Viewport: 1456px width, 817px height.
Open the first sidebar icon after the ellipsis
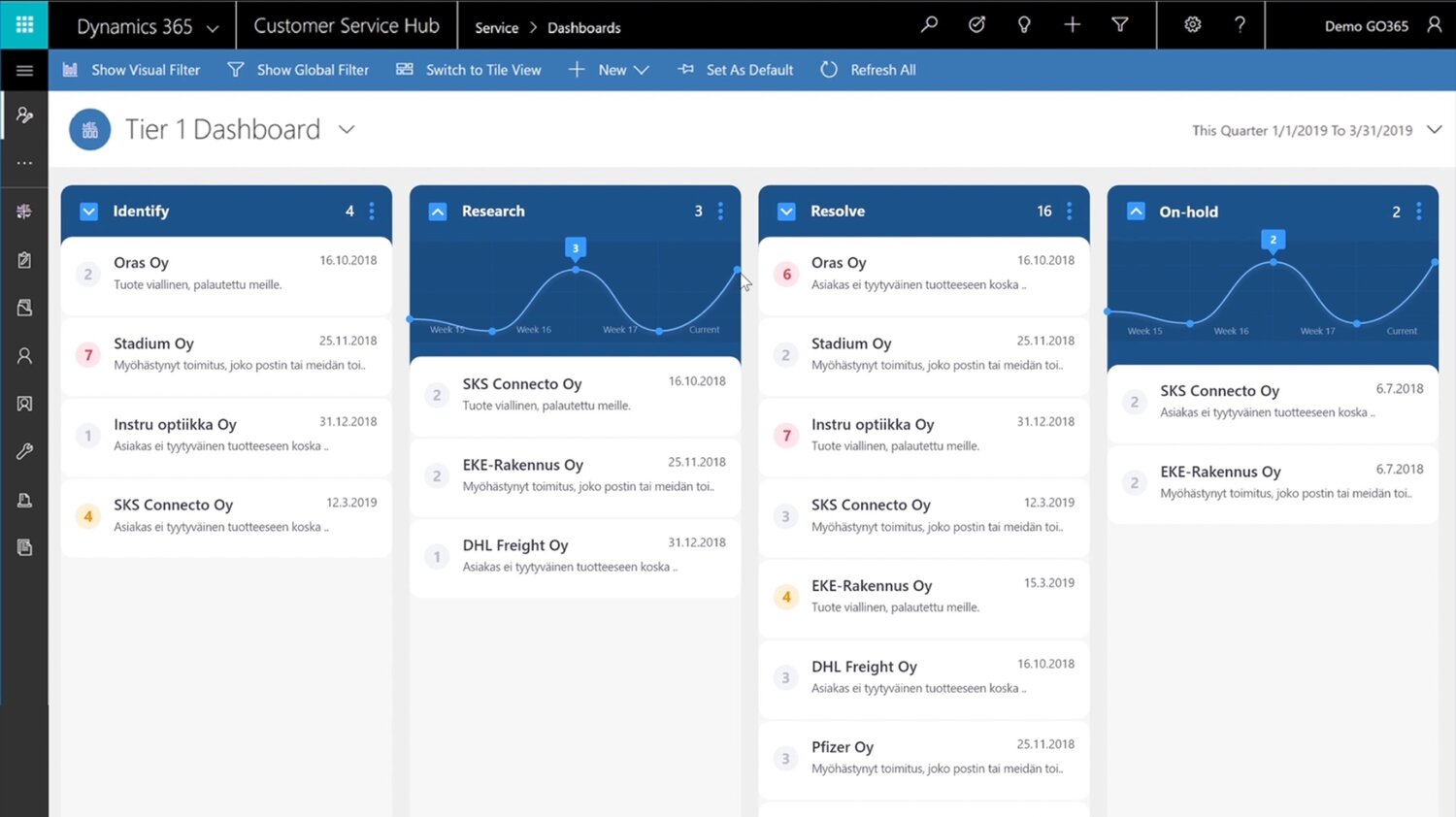24,211
